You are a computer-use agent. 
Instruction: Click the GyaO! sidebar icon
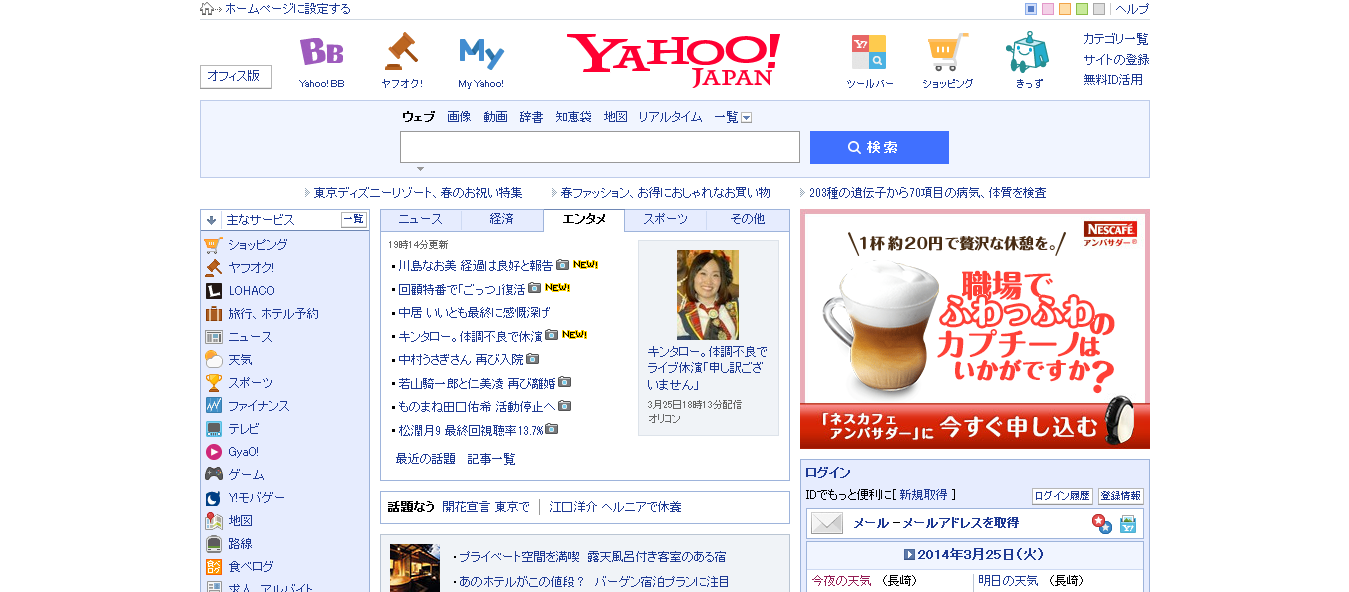[214, 452]
